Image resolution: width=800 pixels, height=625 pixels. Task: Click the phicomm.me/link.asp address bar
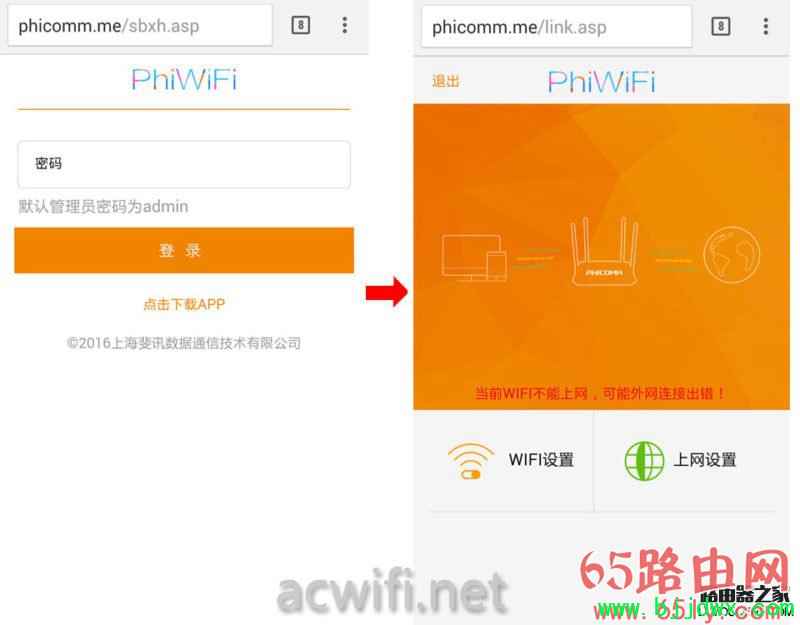click(557, 27)
